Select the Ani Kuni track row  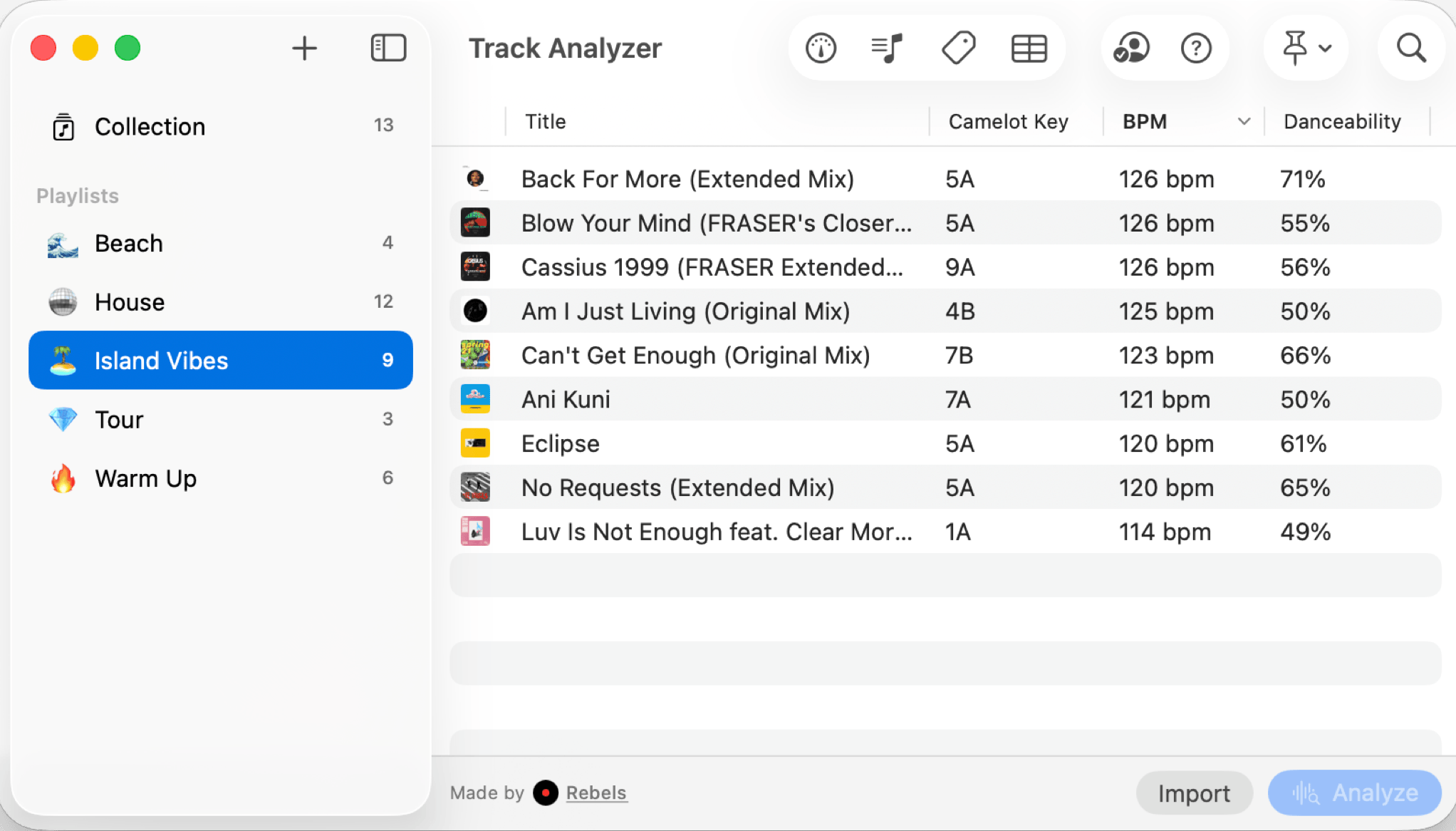712,399
